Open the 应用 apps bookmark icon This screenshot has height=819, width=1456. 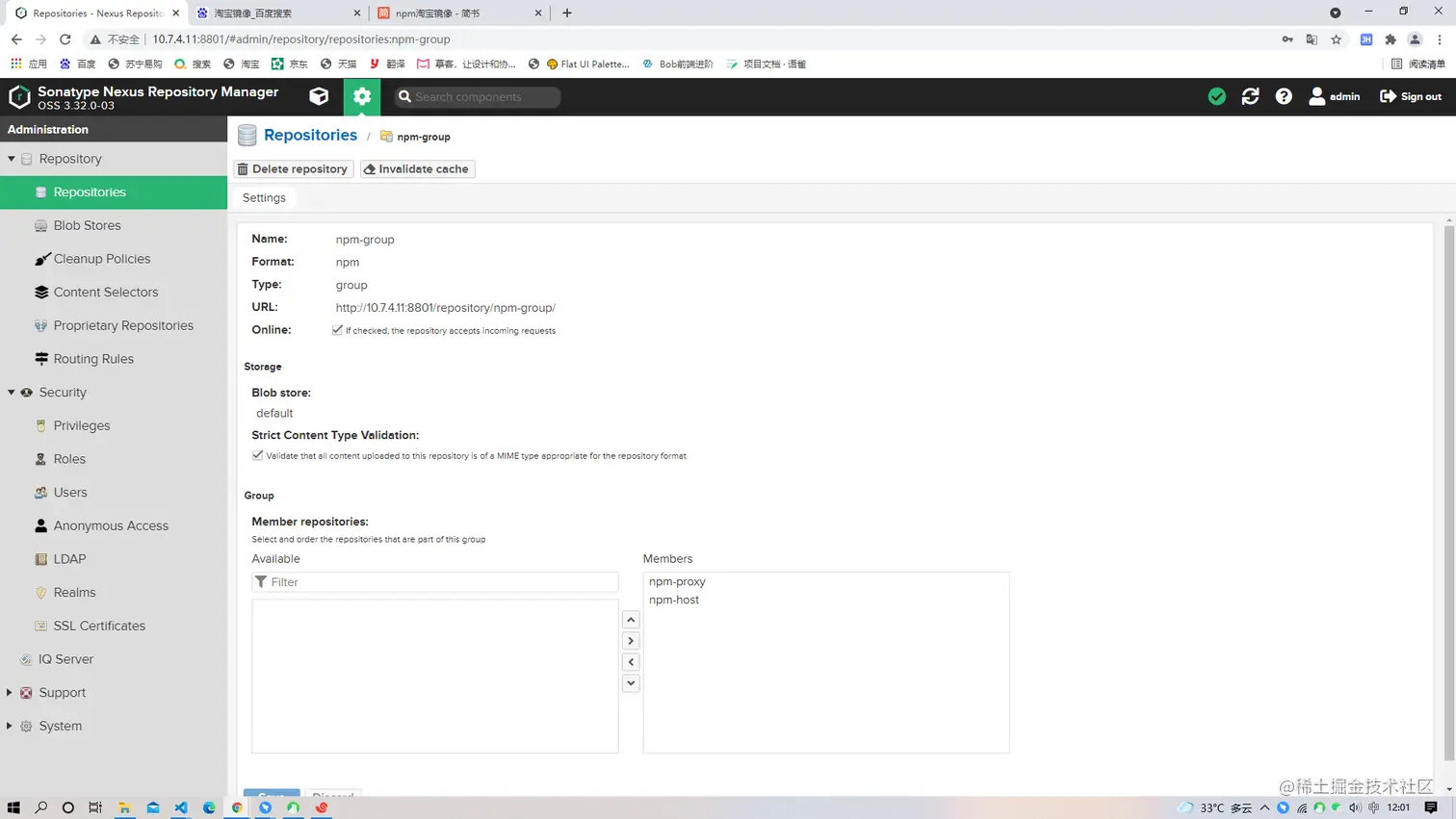click(28, 64)
